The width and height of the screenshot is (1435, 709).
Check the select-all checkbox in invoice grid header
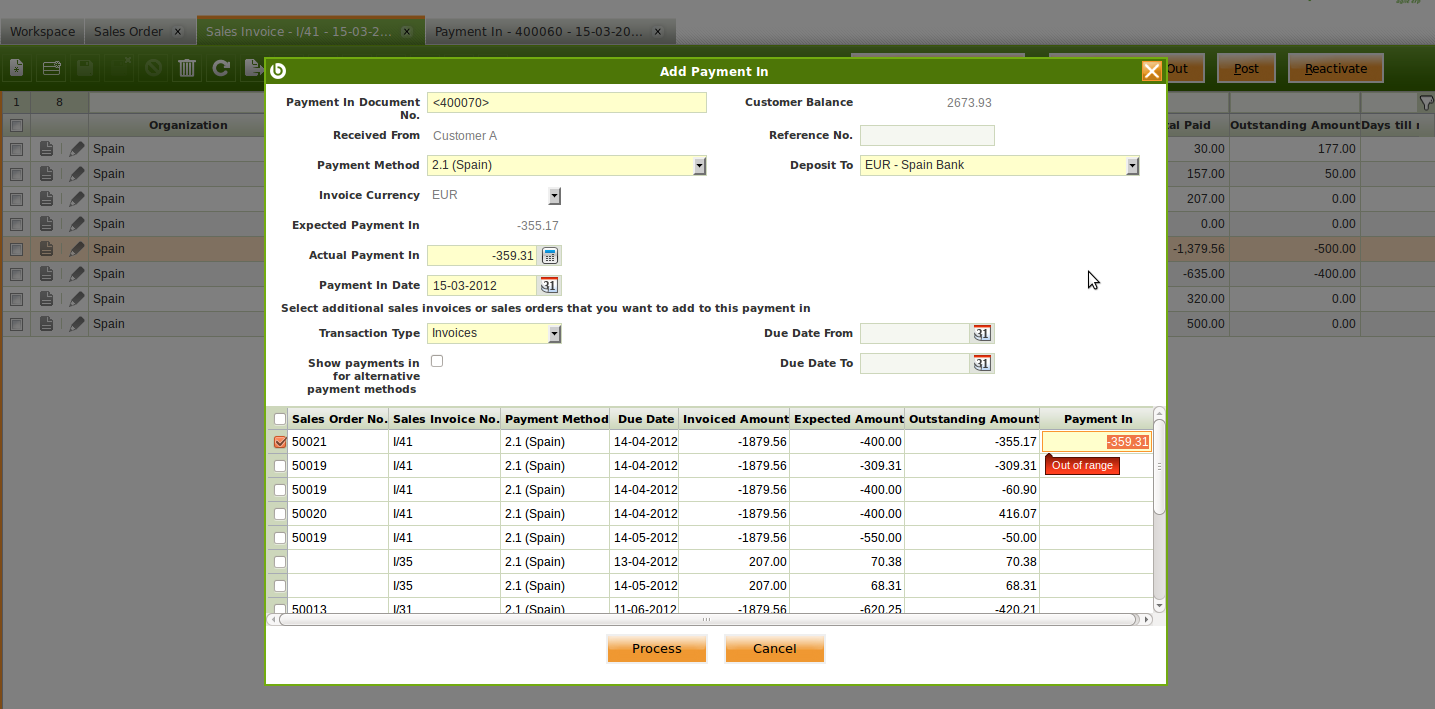pos(280,419)
